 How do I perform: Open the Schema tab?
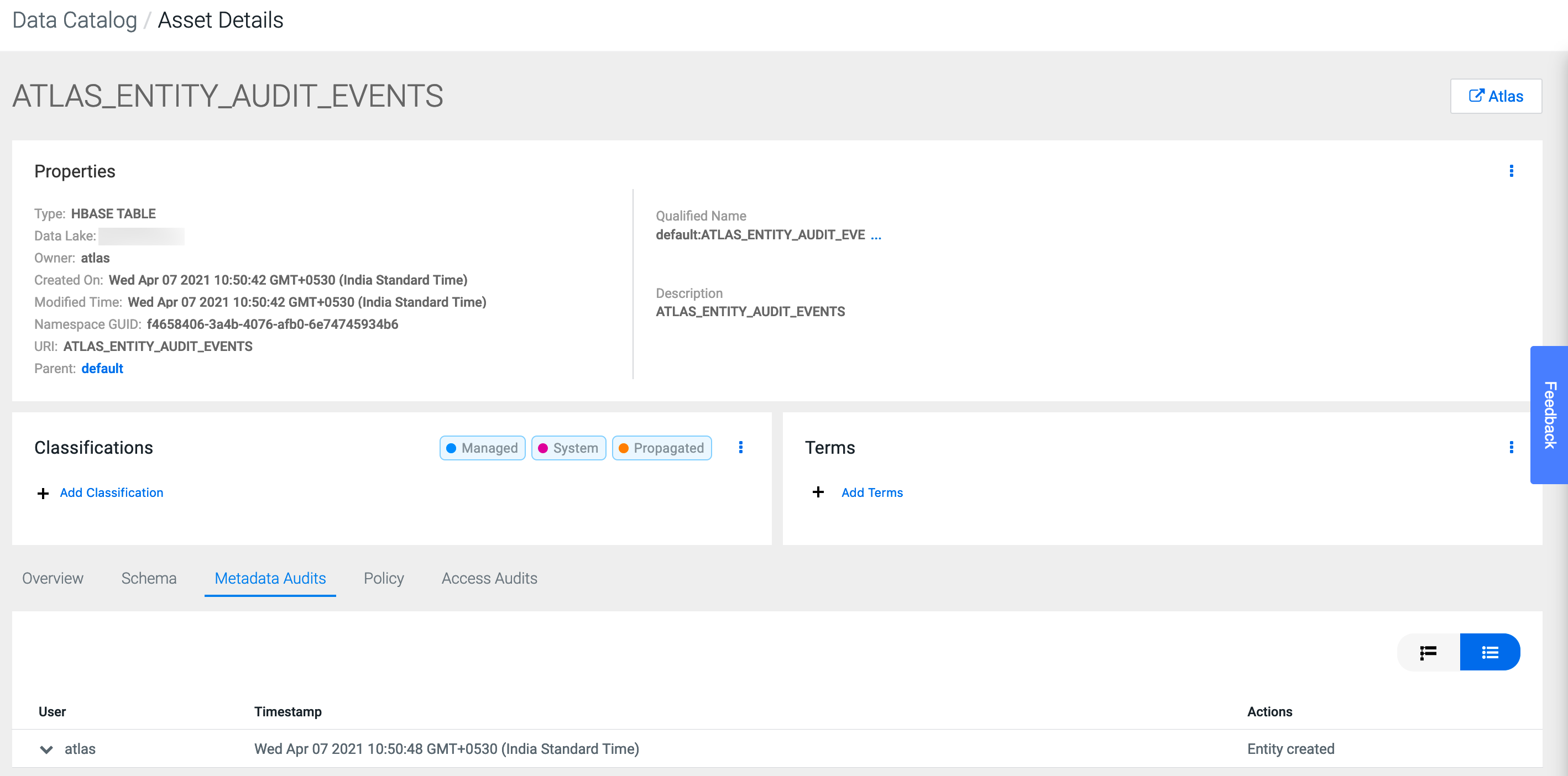coord(149,578)
